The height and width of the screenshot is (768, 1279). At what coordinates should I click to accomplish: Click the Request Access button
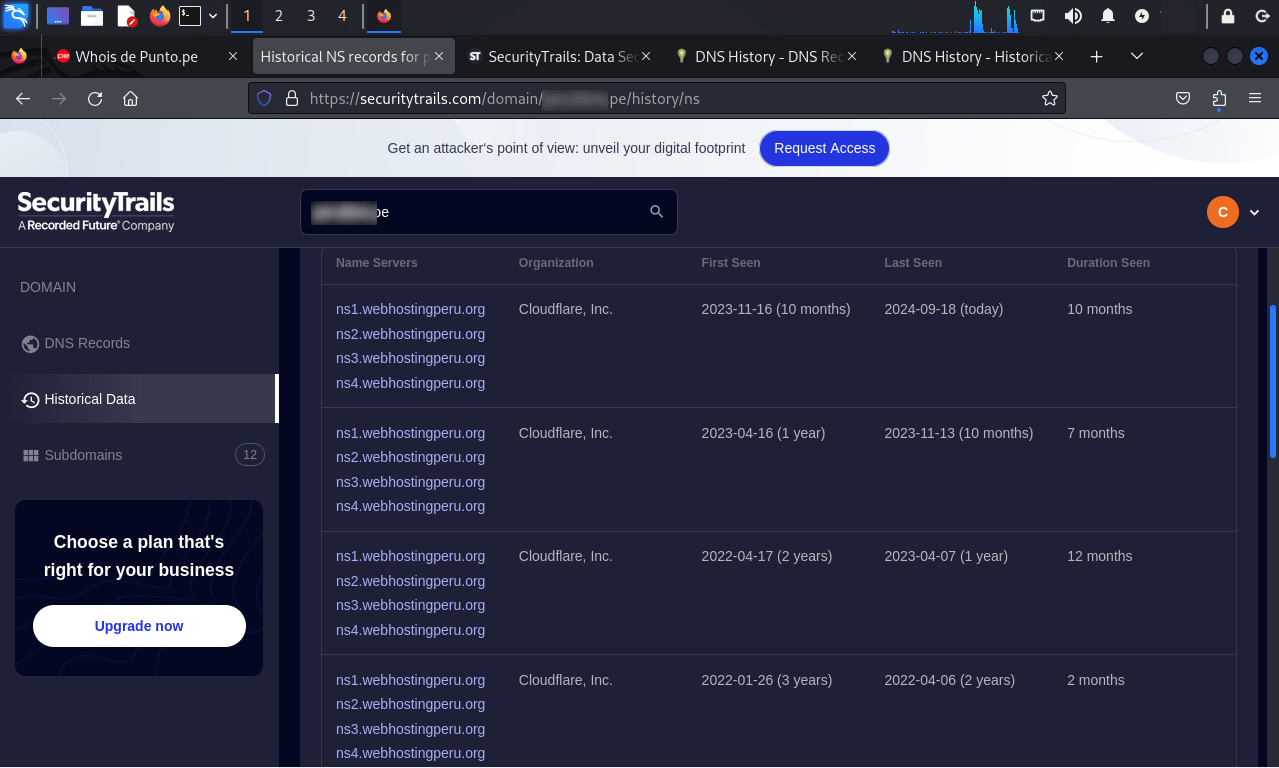(824, 148)
